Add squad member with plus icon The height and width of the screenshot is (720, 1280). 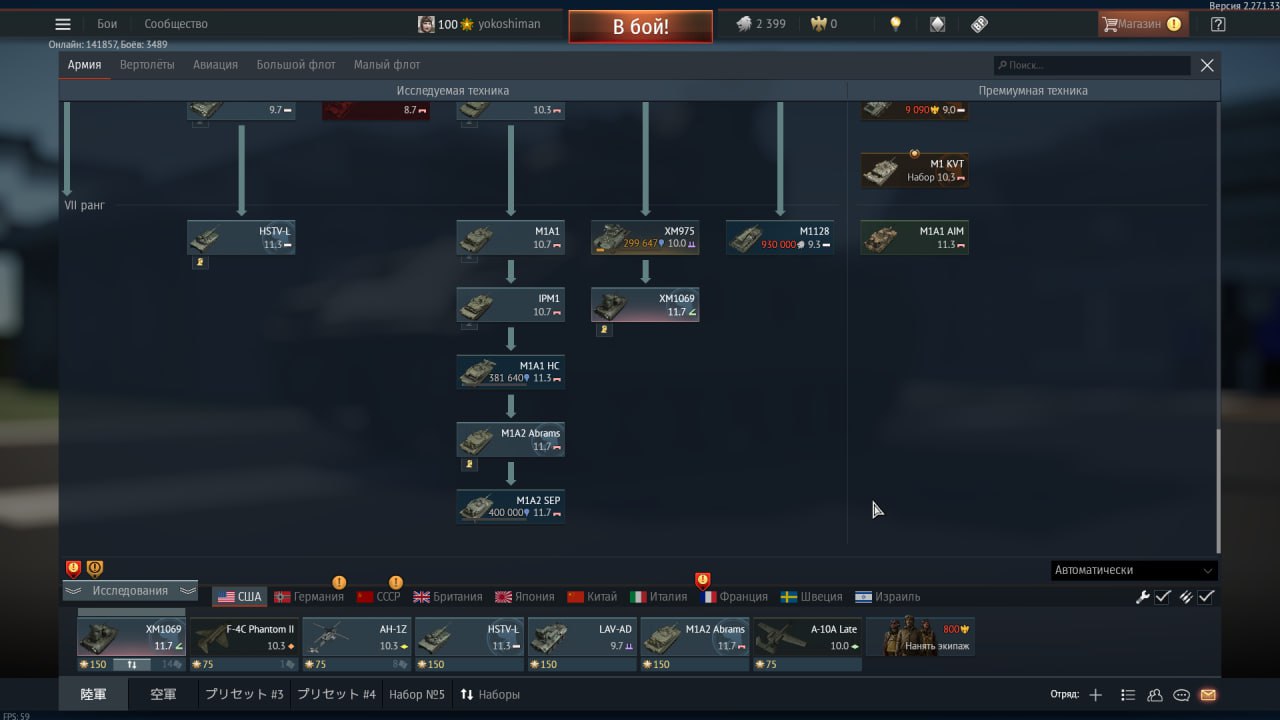[1096, 695]
